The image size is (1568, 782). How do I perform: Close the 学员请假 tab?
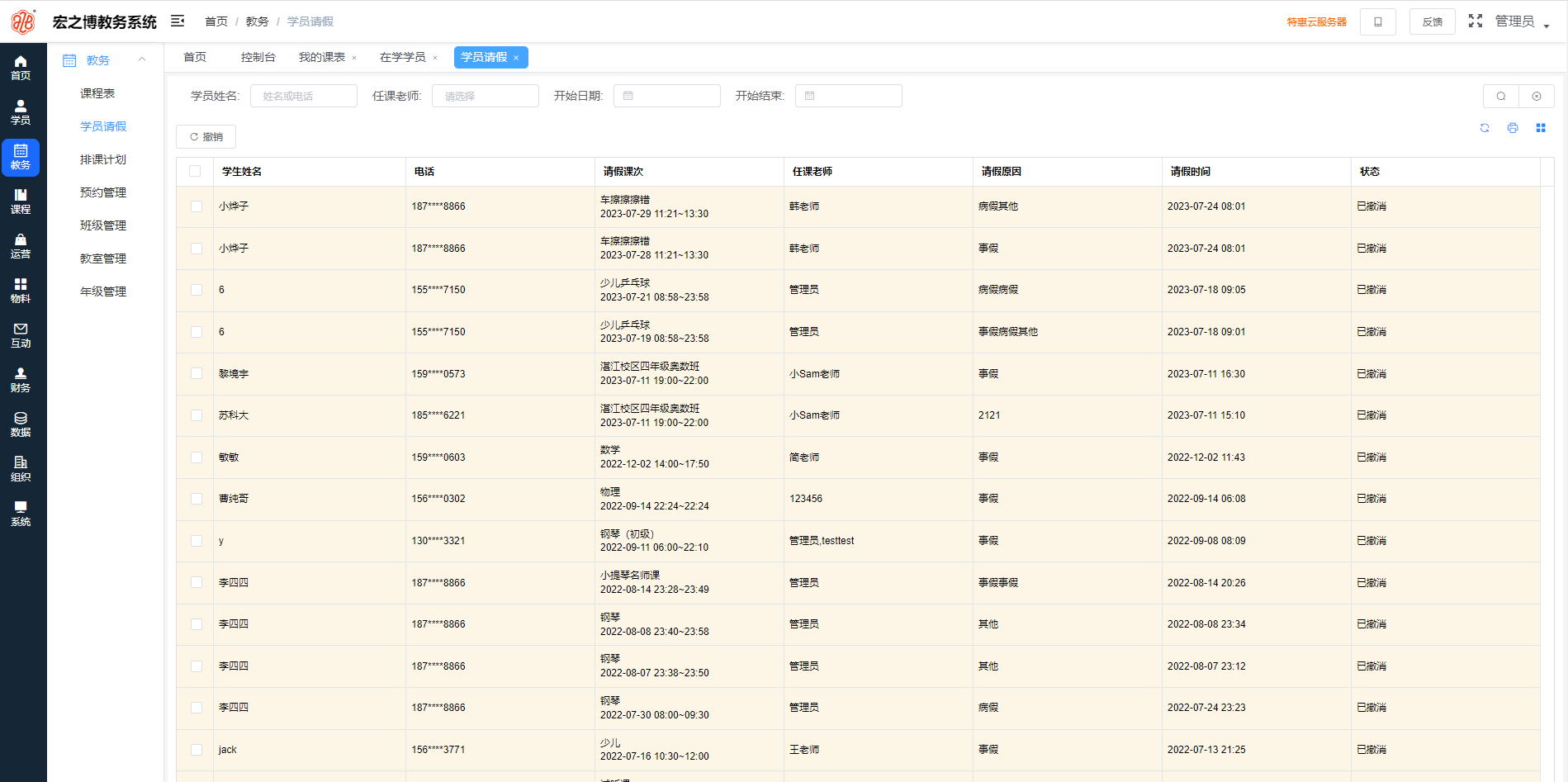(516, 58)
